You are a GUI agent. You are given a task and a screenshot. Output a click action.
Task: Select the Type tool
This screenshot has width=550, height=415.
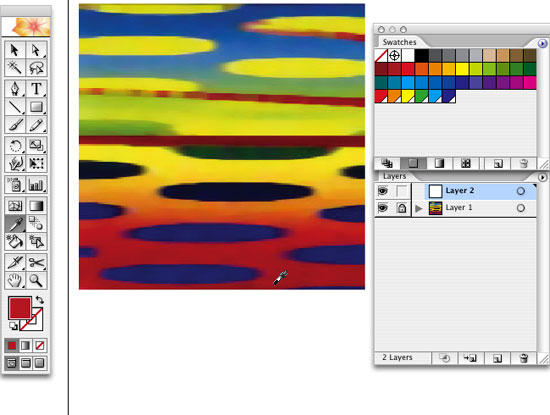pos(36,89)
